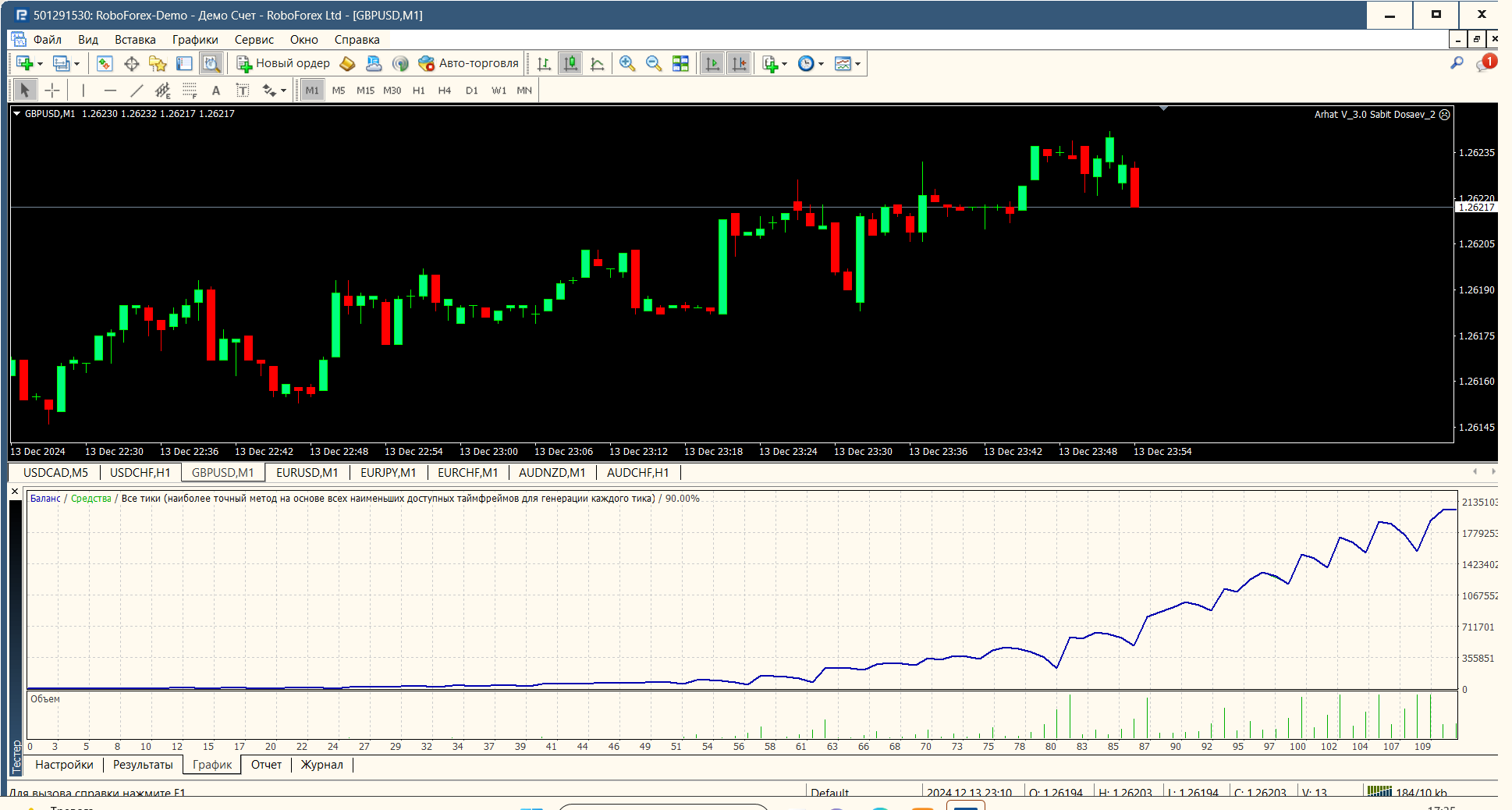This screenshot has width=1512, height=810.
Task: Open the Файл menu
Action: (x=48, y=40)
